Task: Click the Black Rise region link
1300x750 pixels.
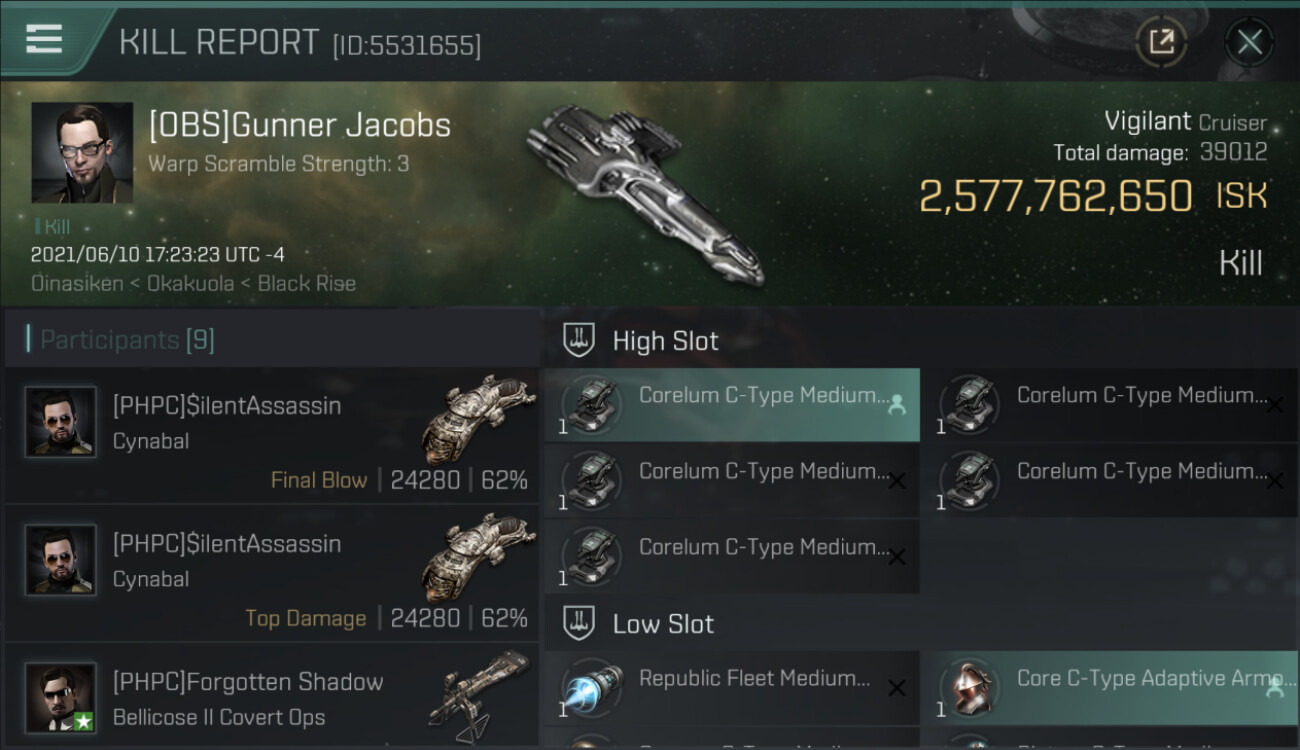Action: click(x=306, y=284)
